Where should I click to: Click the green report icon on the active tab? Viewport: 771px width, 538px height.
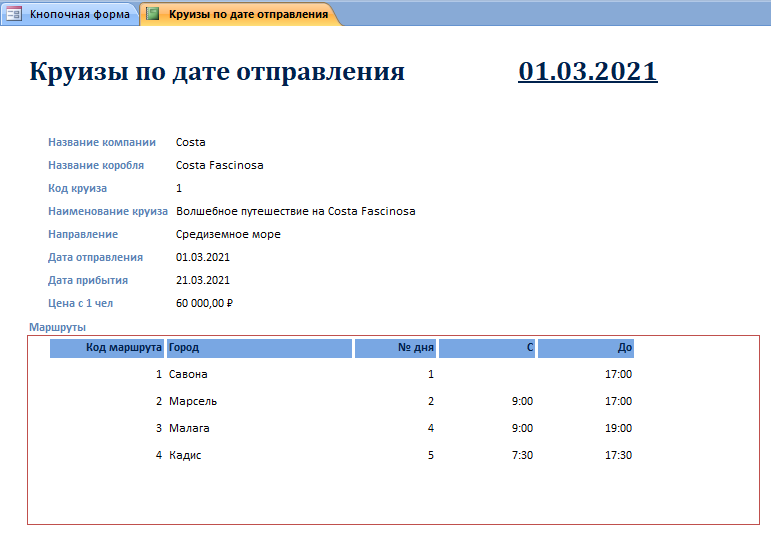click(153, 14)
